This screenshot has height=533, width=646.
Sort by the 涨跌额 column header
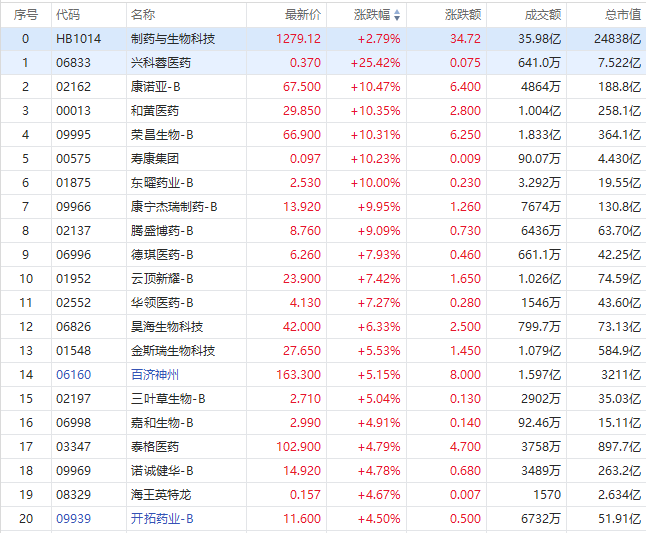point(463,15)
